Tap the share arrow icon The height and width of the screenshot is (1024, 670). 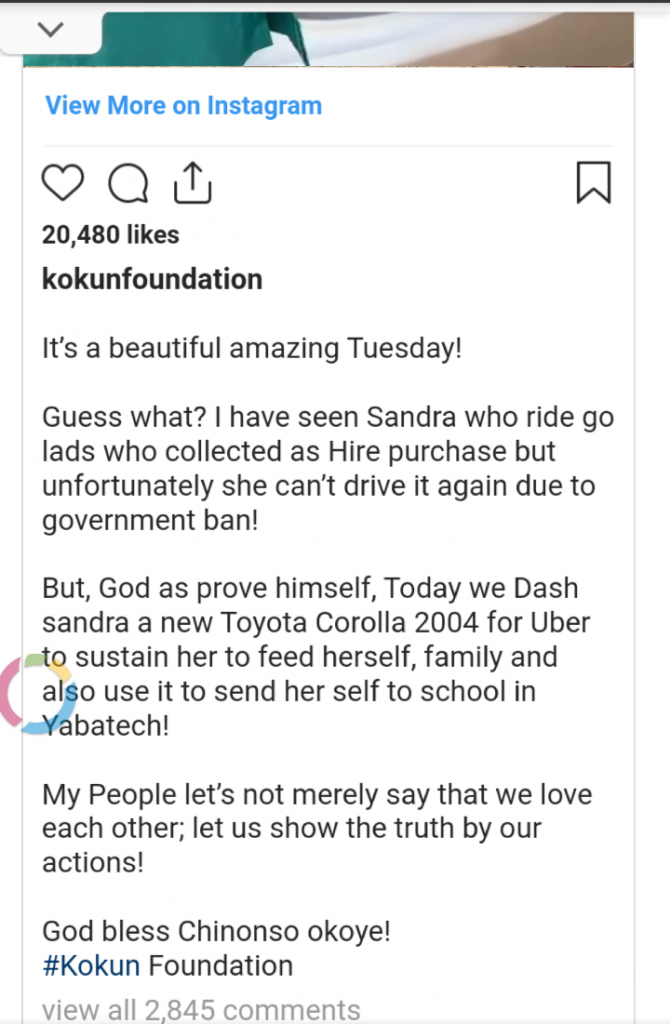(x=191, y=182)
